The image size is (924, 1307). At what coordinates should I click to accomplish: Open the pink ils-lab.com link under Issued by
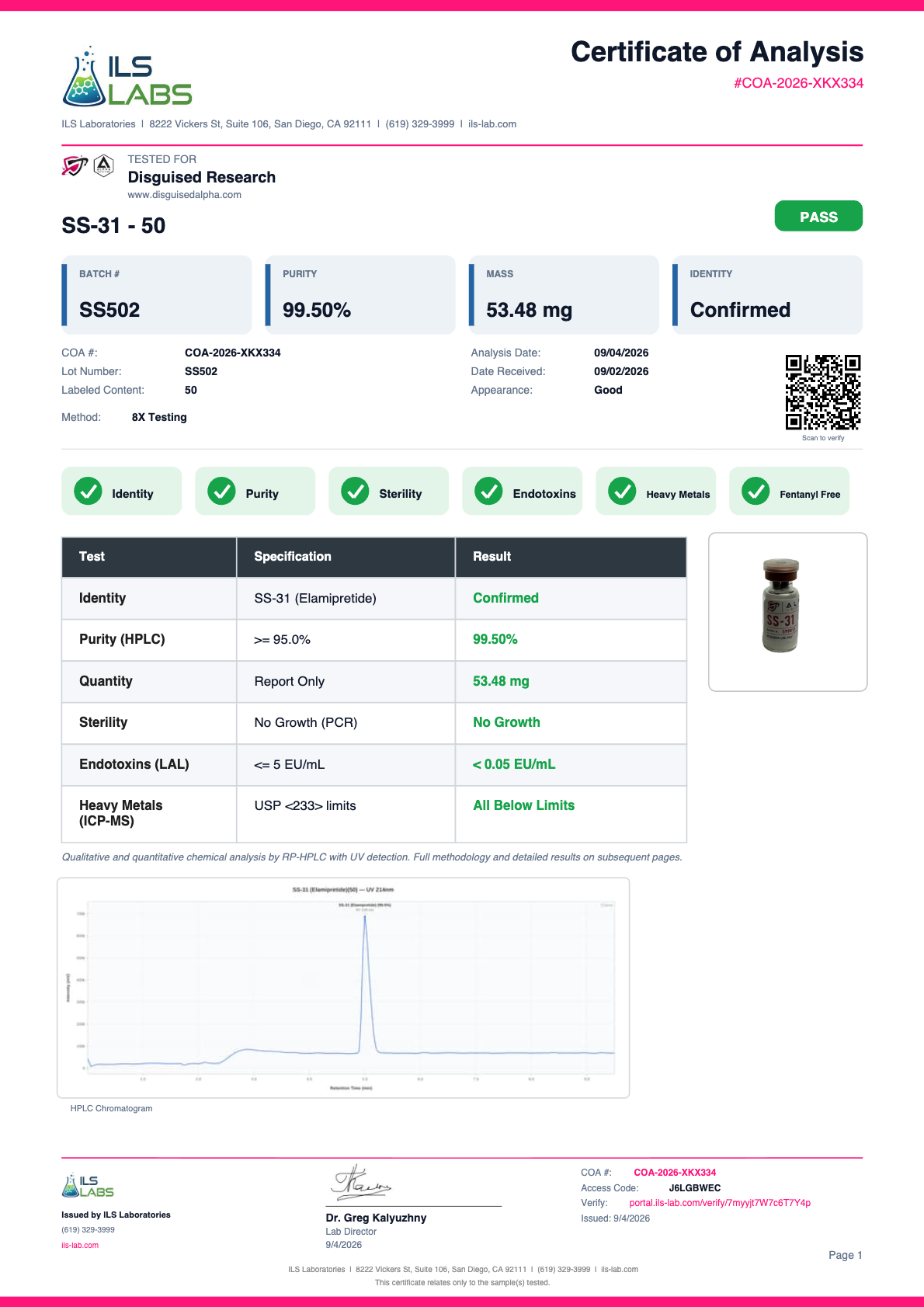click(80, 1245)
